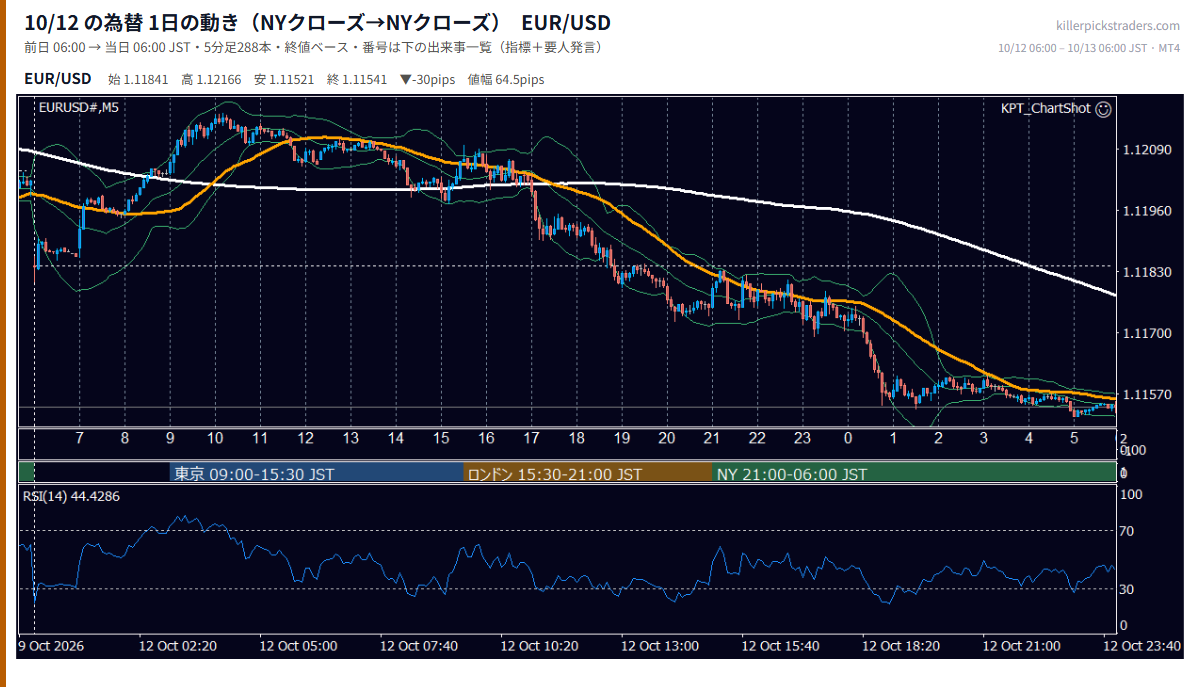Click the 9 Oct 2026 date label
The image size is (1200, 687).
point(51,646)
